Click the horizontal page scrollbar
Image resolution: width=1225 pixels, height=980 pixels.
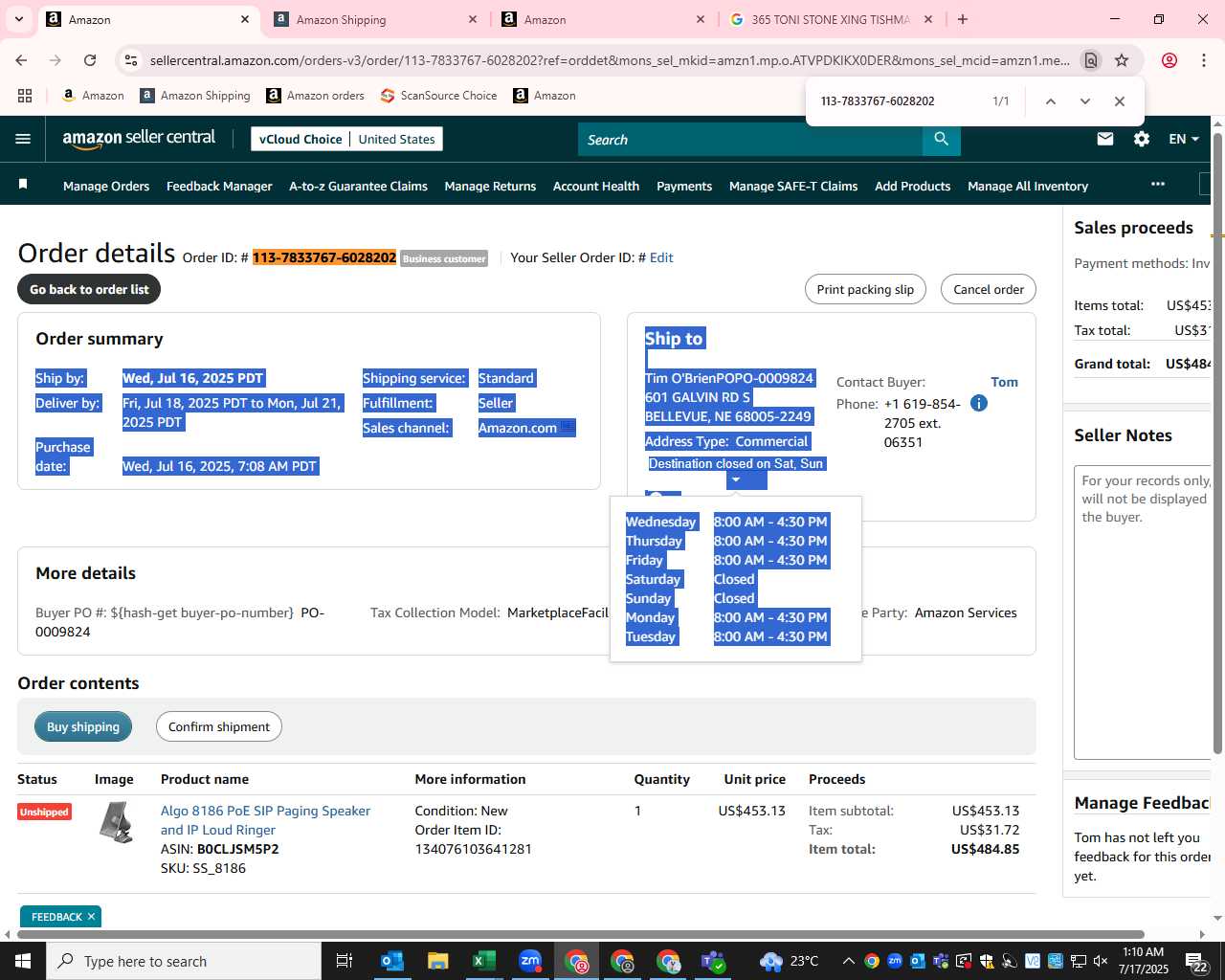[582, 934]
